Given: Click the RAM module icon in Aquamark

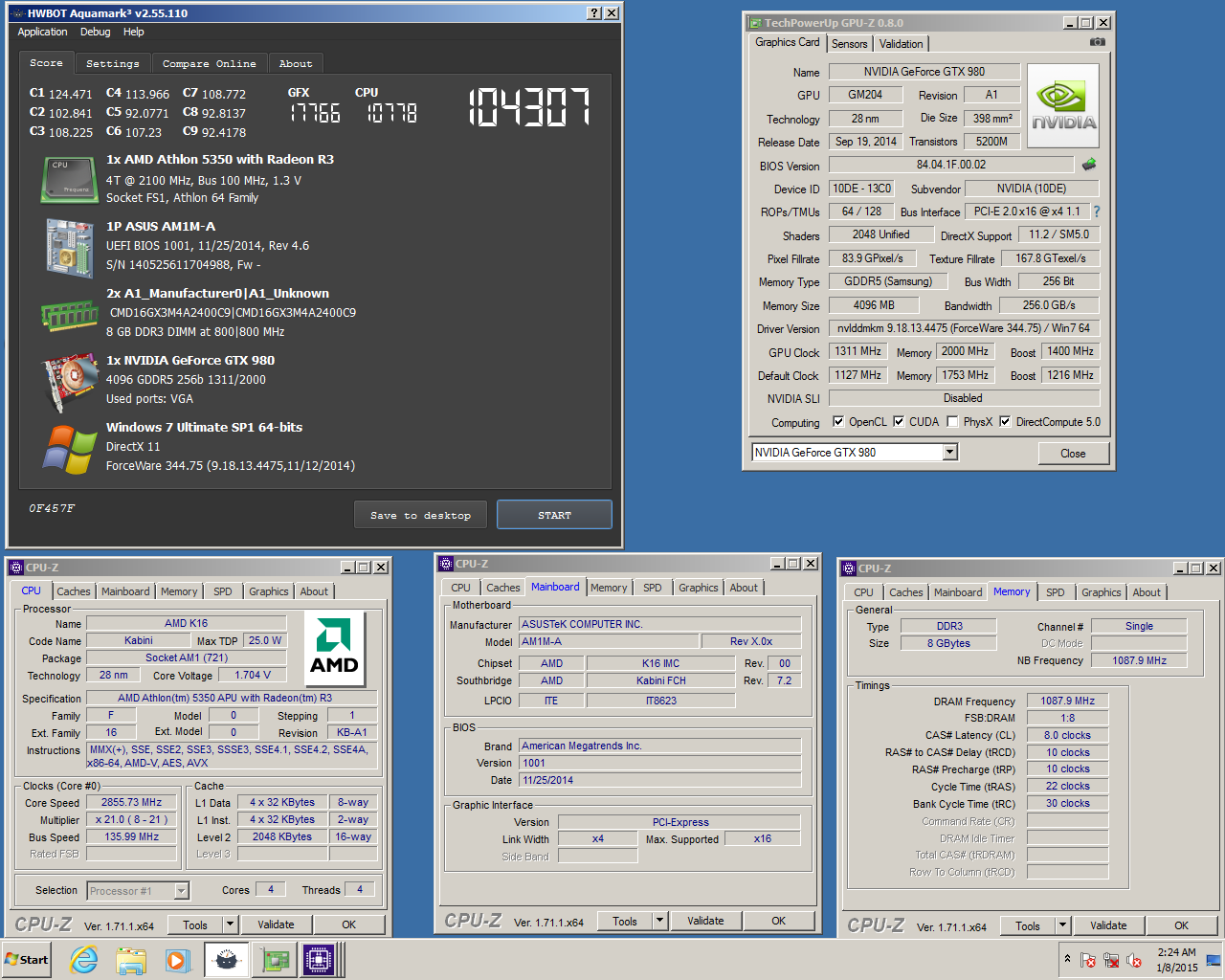Looking at the screenshot, I should point(69,315).
